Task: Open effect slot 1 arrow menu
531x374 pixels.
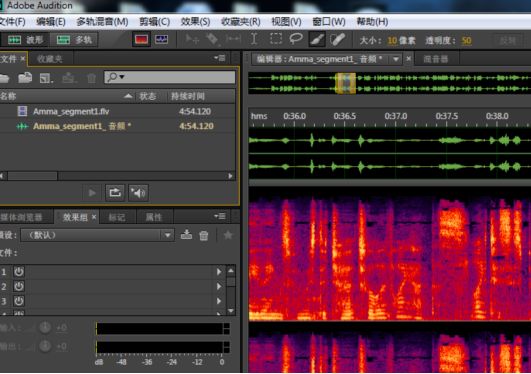Action: pos(219,272)
